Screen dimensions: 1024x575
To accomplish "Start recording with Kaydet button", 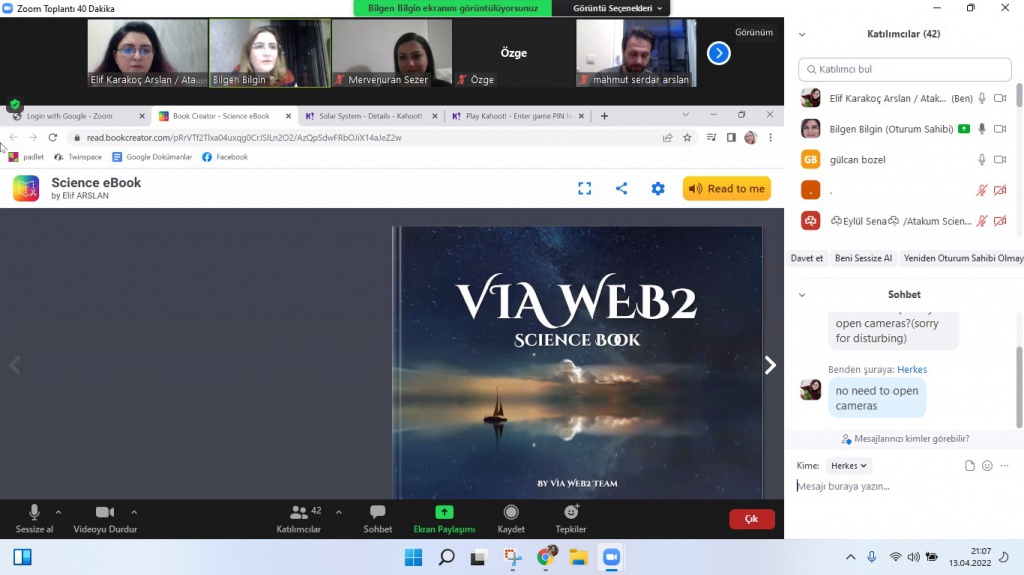I will point(511,519).
